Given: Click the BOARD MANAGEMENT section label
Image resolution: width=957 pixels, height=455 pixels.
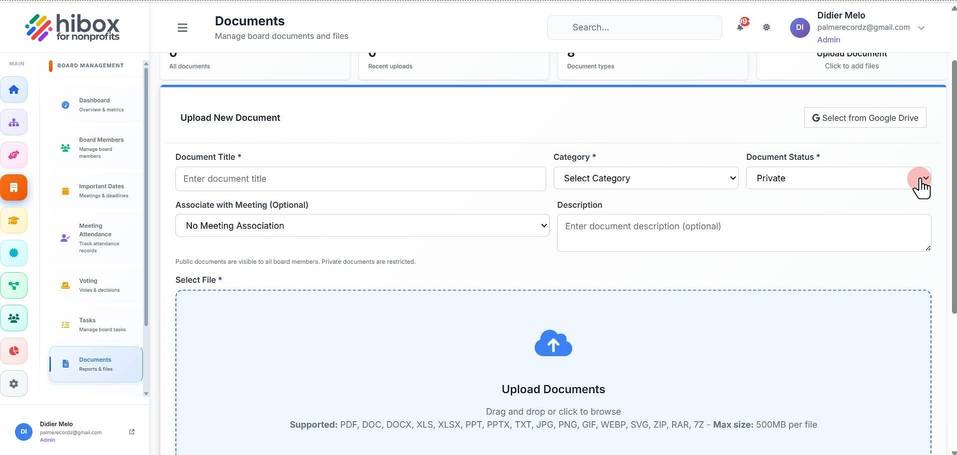Looking at the screenshot, I should click(x=90, y=65).
